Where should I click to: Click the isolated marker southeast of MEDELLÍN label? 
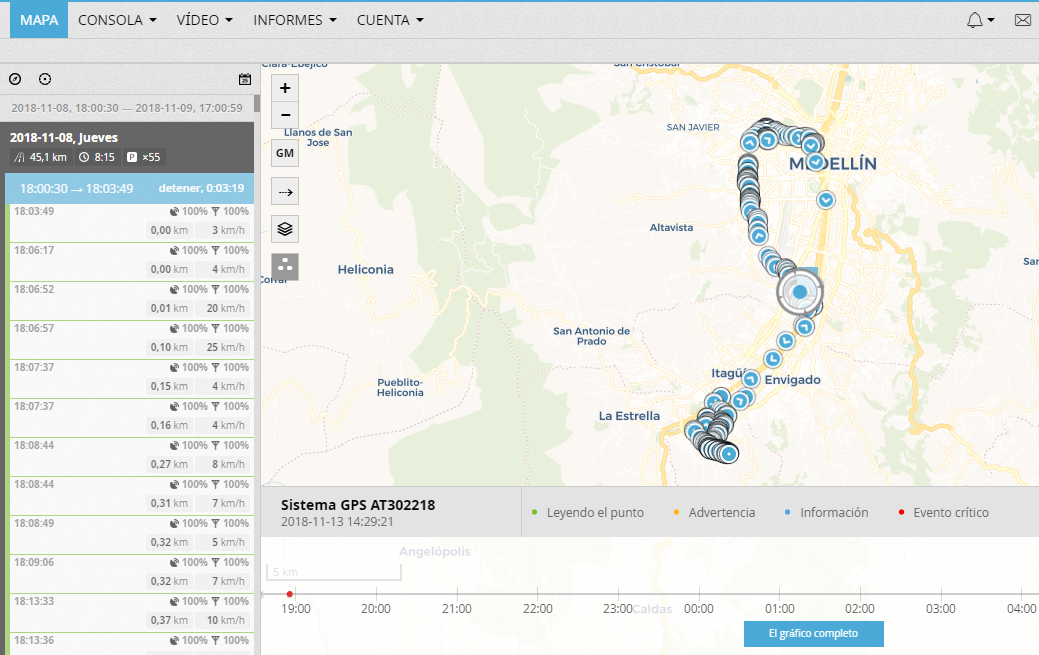[x=826, y=199]
